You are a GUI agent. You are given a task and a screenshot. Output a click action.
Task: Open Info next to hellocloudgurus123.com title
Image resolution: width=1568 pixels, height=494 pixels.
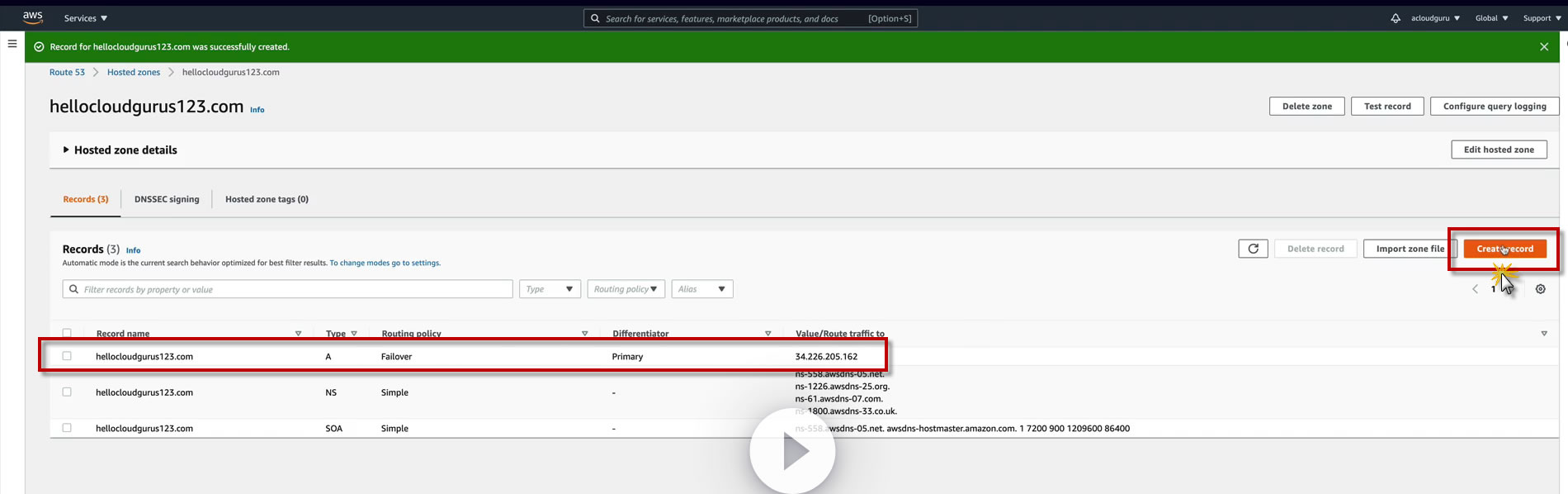pos(257,110)
